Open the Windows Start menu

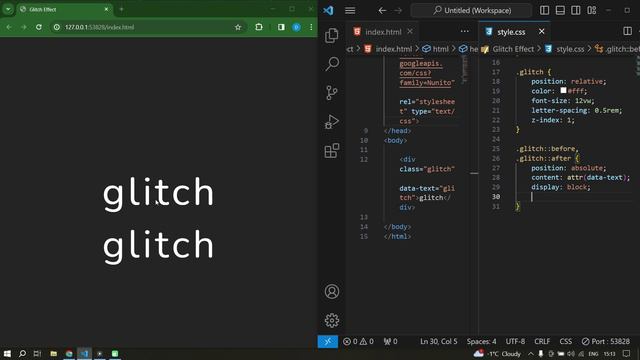tap(7, 353)
